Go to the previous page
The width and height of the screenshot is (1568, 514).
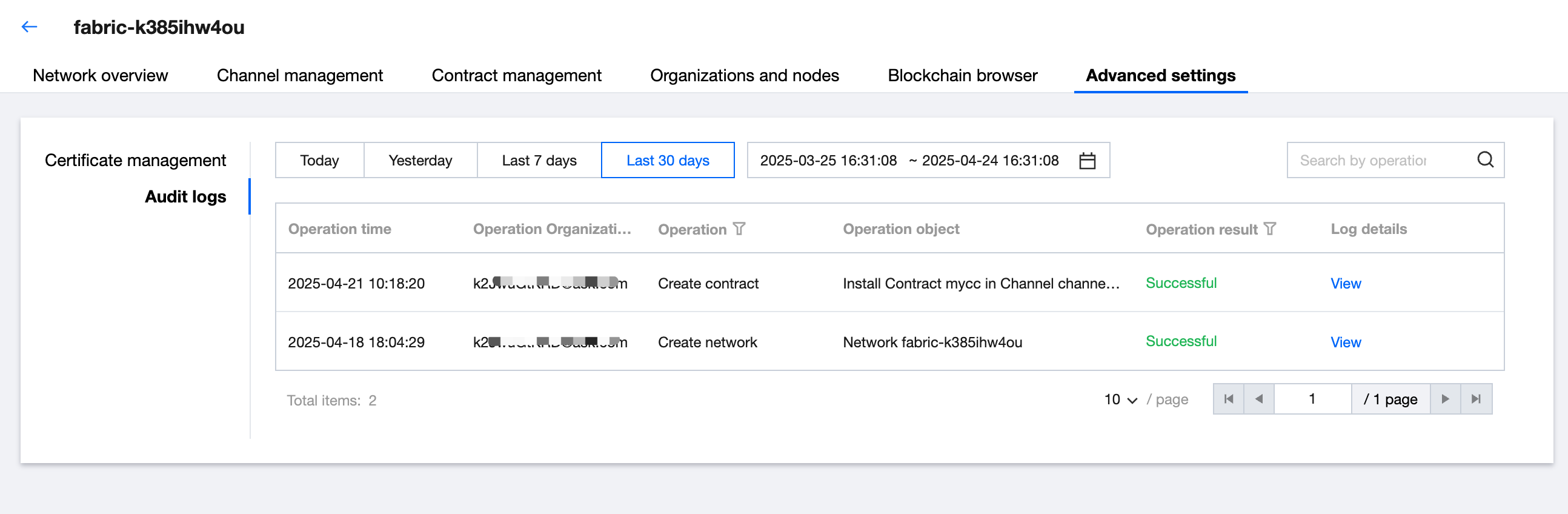point(1259,399)
